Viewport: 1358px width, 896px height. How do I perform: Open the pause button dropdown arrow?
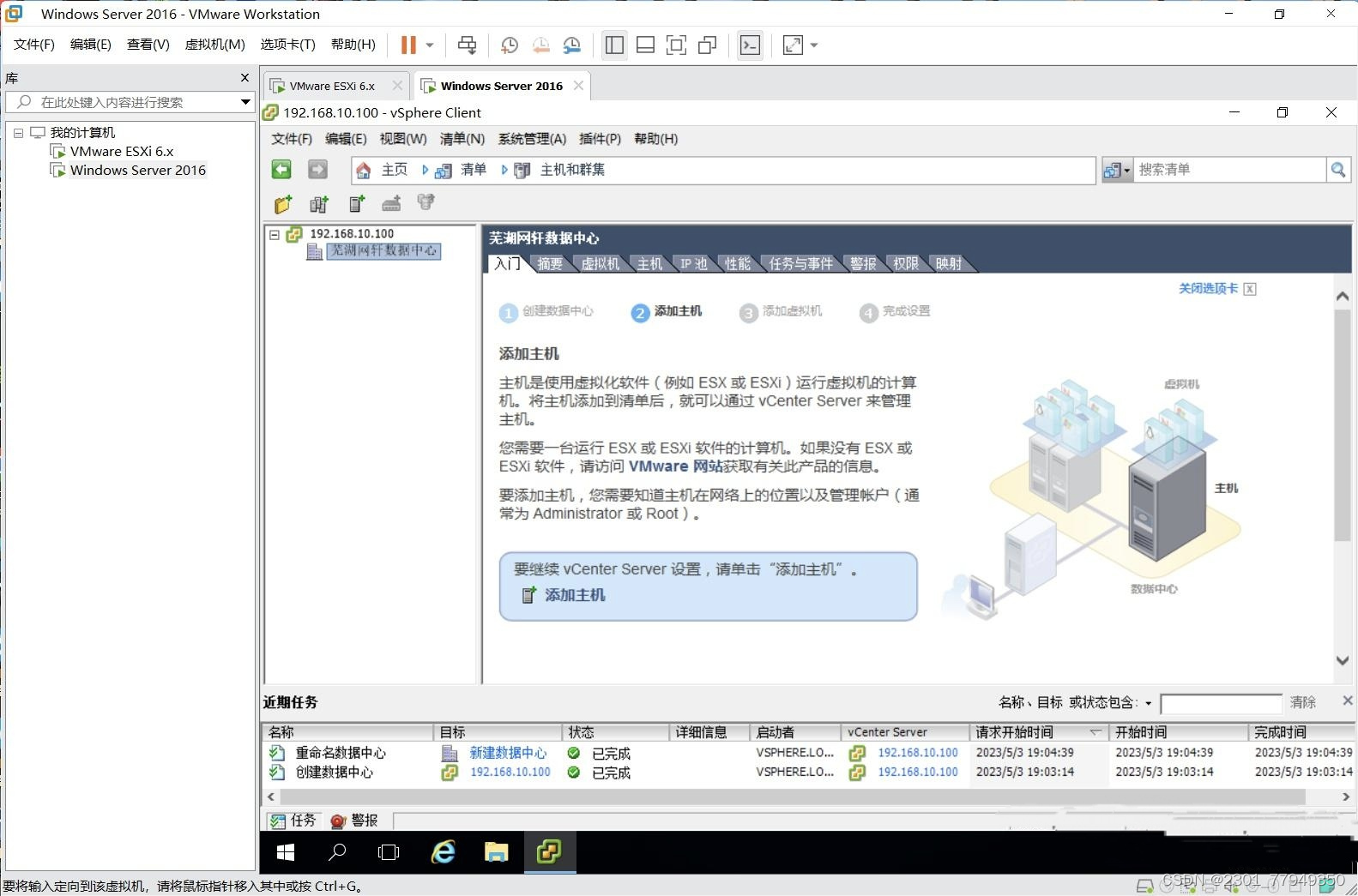[430, 45]
